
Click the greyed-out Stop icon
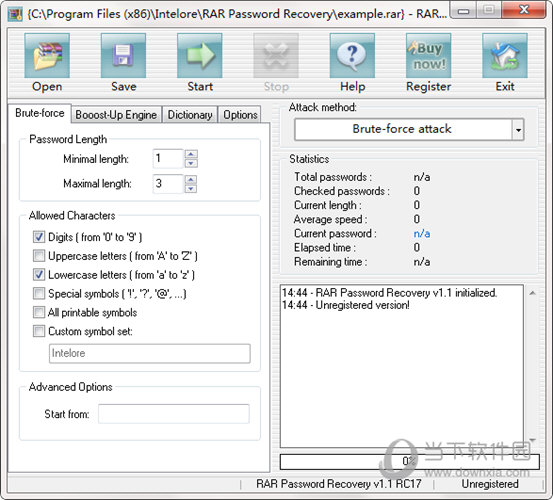(x=276, y=55)
